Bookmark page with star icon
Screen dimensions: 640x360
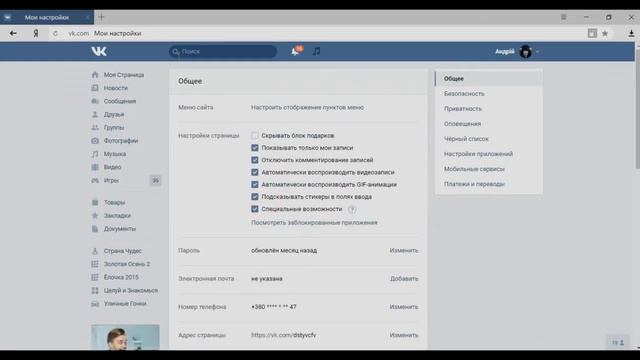(x=605, y=33)
